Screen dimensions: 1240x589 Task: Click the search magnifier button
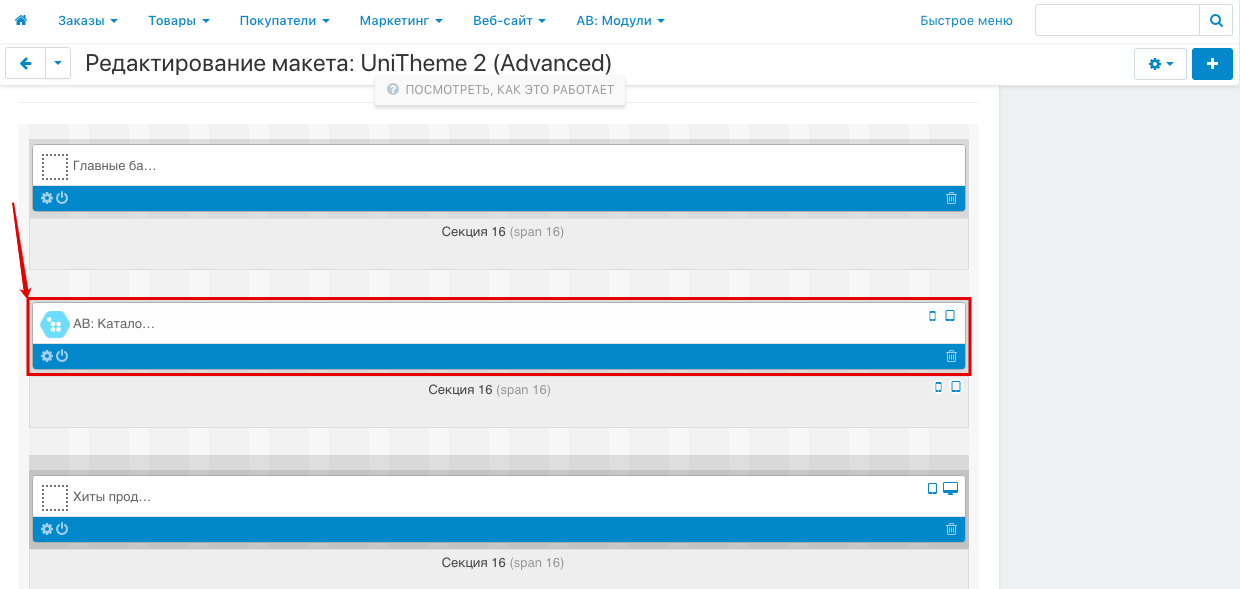tap(1215, 20)
